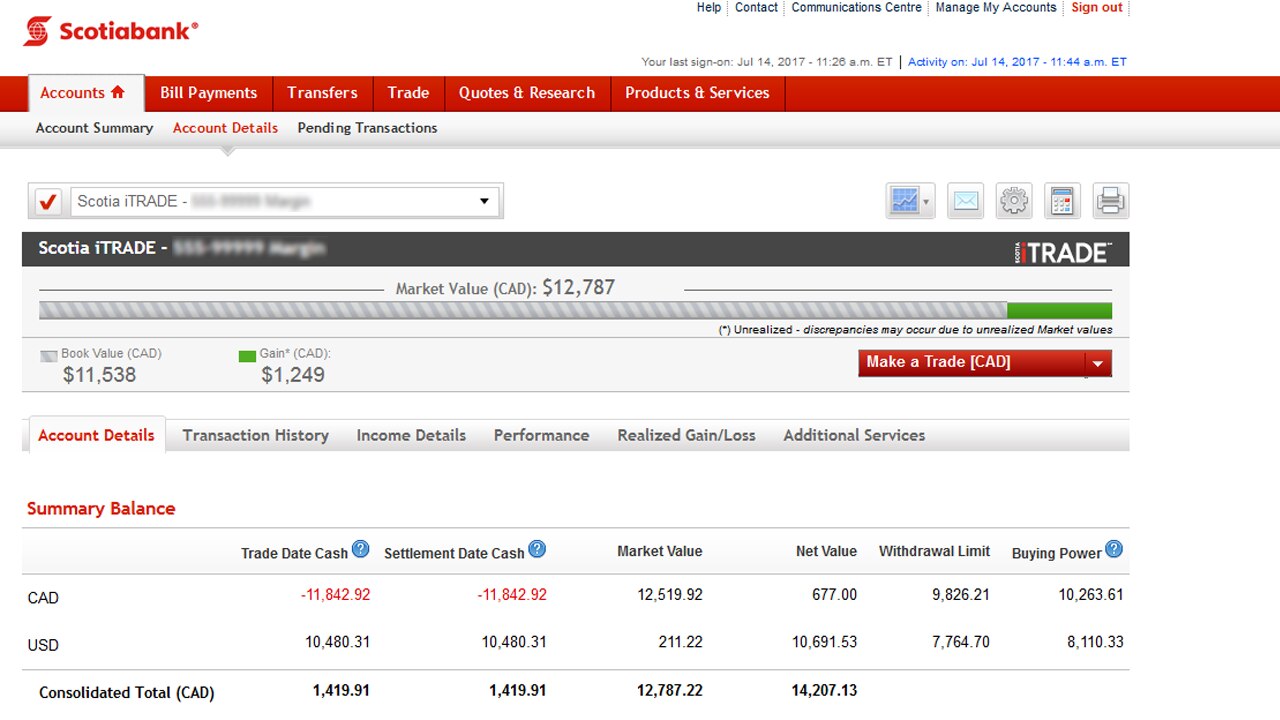The height and width of the screenshot is (720, 1280).
Task: Click the printer icon
Action: coord(1111,201)
